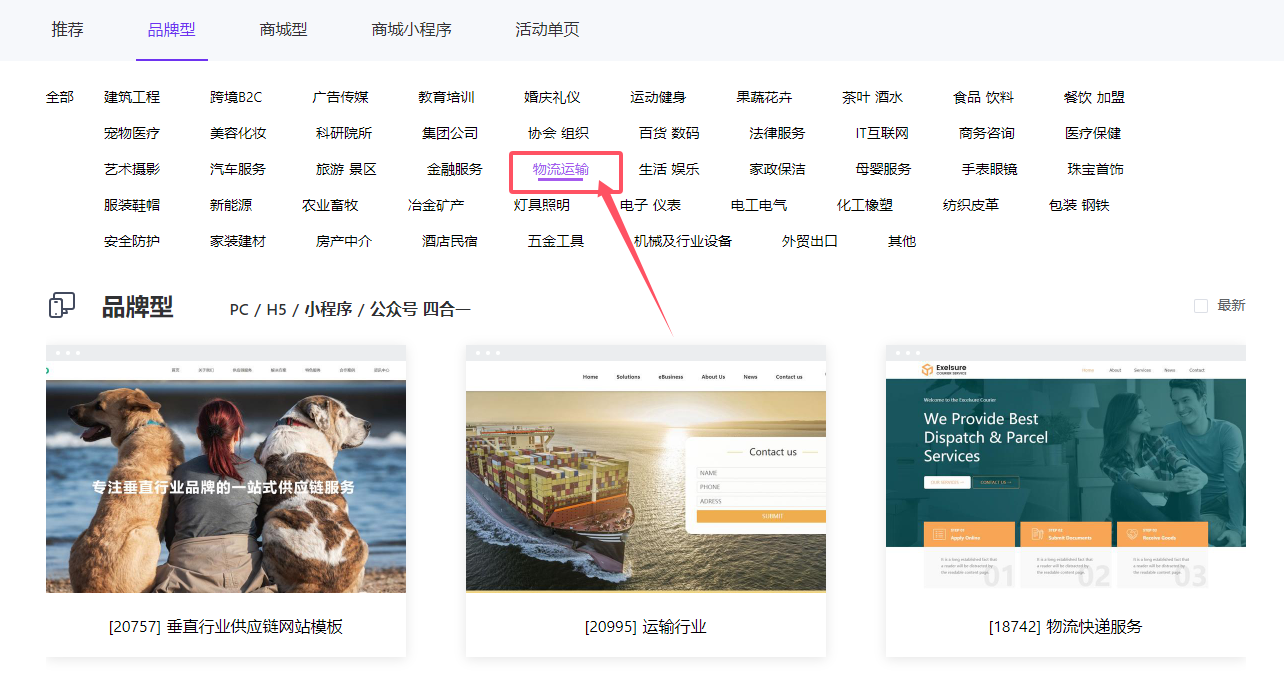Image resolution: width=1284 pixels, height=687 pixels.
Task: Select 果蔬花卉 category
Action: coord(764,97)
